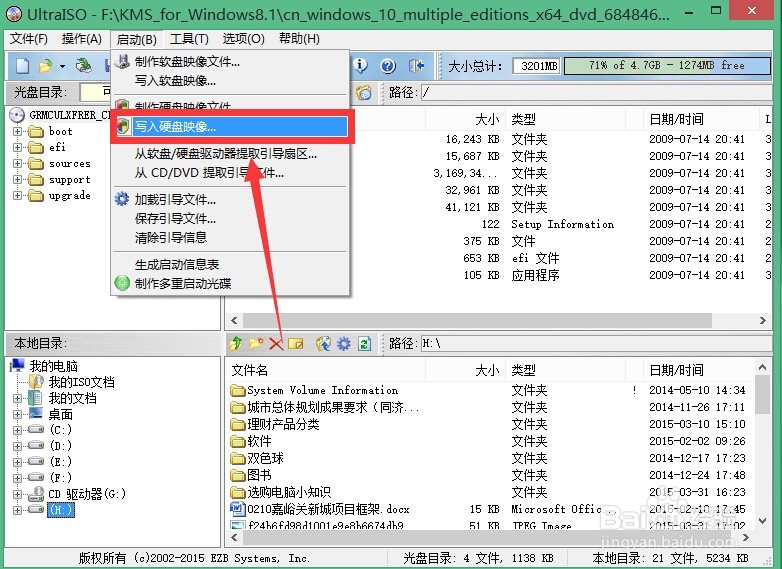The image size is (782, 569).
Task: Click the Open file folder toolbar icon
Action: (46, 66)
